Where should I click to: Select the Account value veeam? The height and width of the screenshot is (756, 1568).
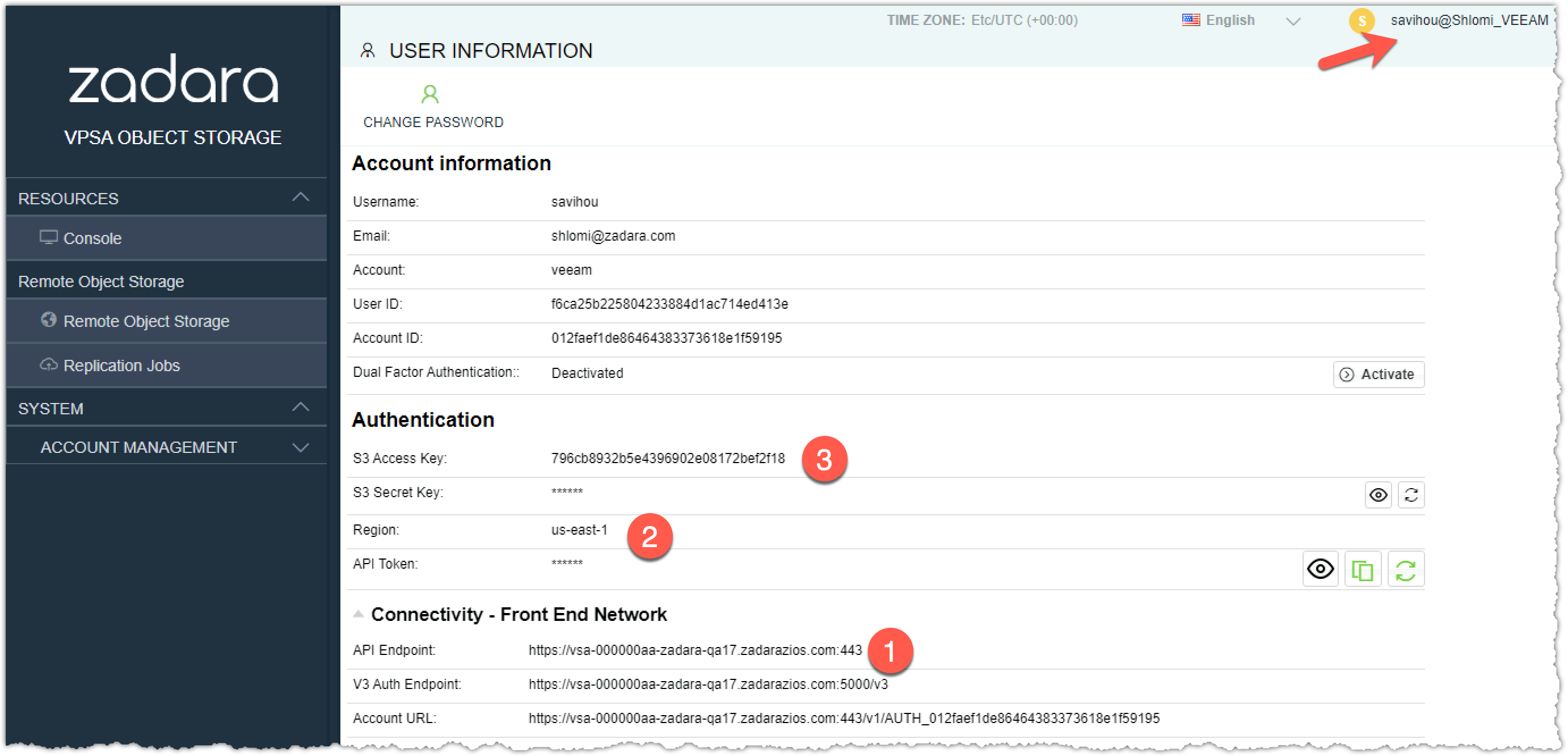click(x=571, y=270)
